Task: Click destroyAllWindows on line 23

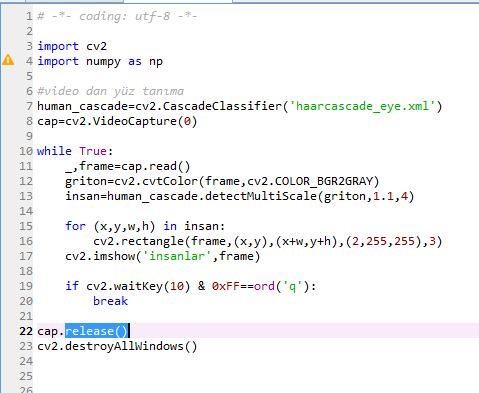Action: point(124,346)
